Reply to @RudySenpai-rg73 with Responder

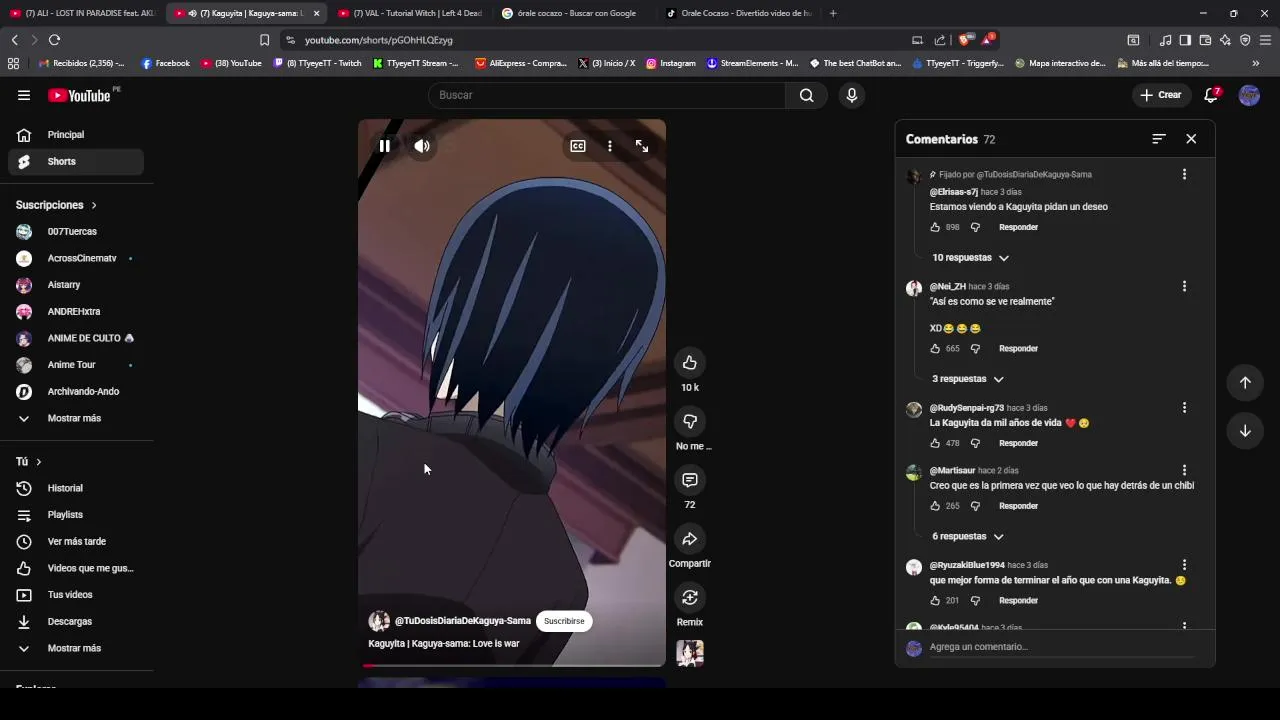[x=1018, y=443]
